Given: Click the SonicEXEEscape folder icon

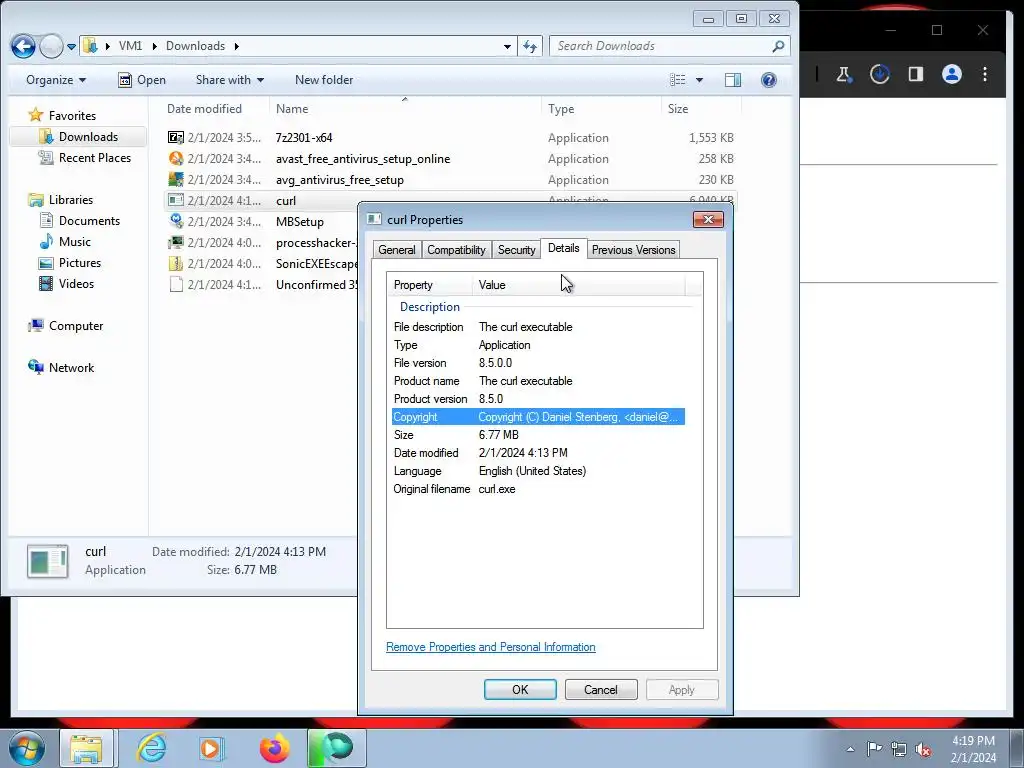Looking at the screenshot, I should click(x=176, y=263).
